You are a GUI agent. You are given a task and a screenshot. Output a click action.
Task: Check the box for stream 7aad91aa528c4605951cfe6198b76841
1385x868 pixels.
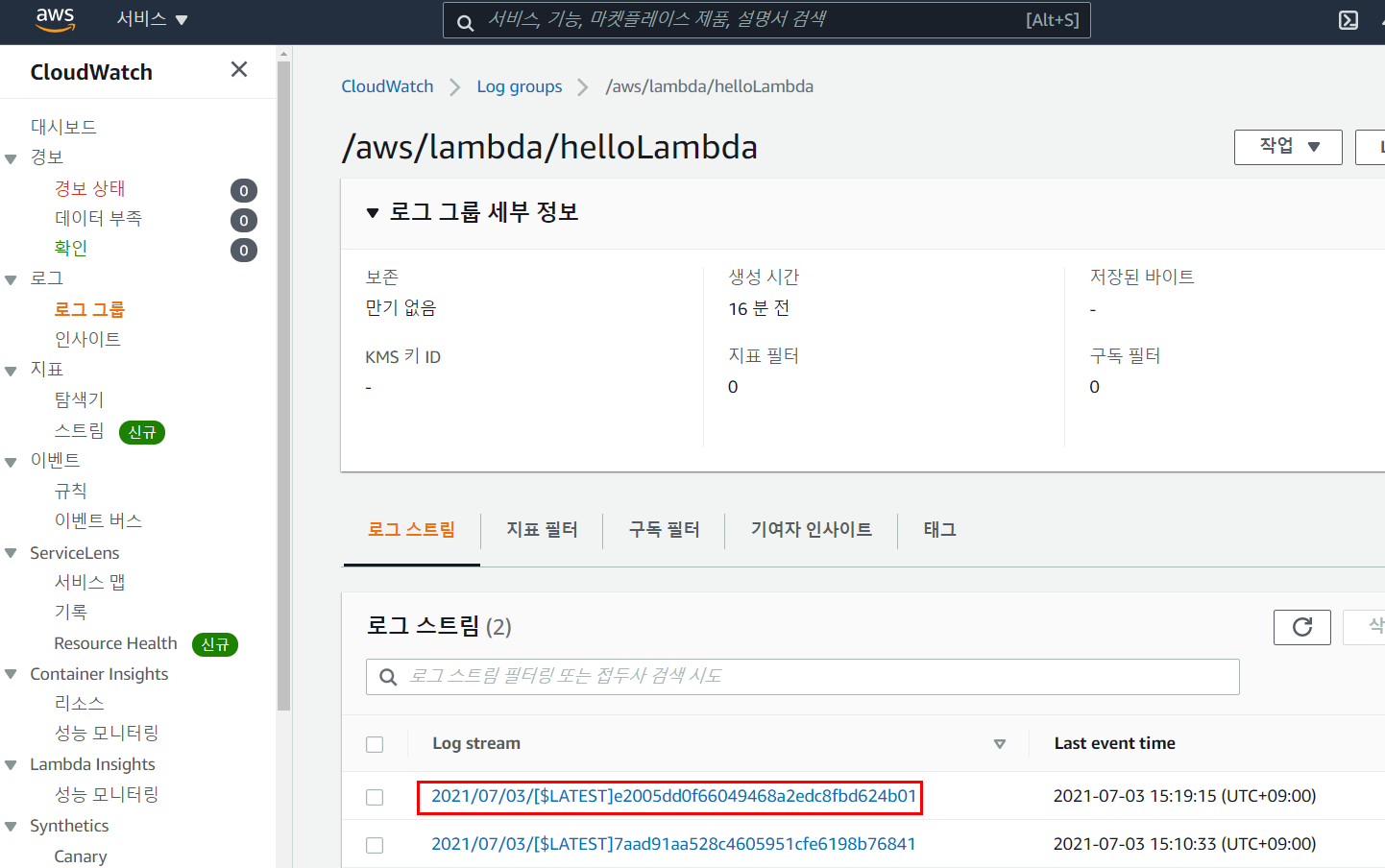point(375,845)
